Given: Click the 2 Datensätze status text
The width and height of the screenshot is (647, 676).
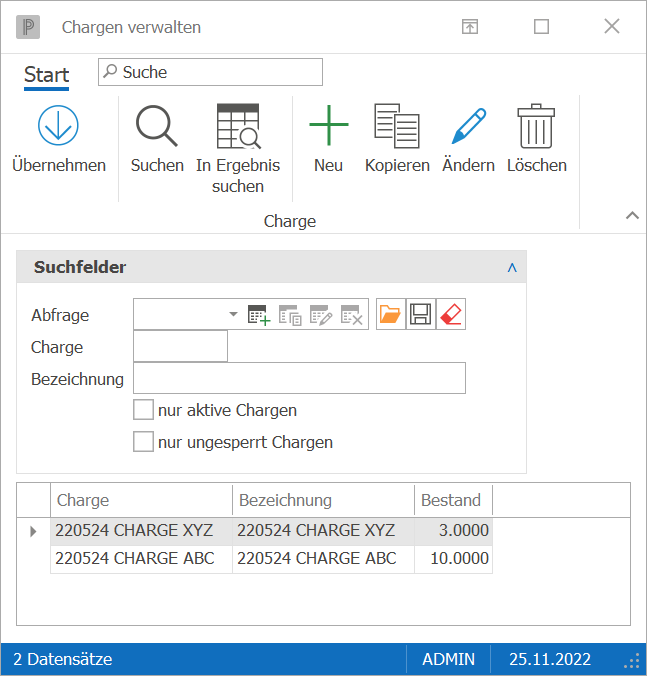Looking at the screenshot, I should point(63,659).
